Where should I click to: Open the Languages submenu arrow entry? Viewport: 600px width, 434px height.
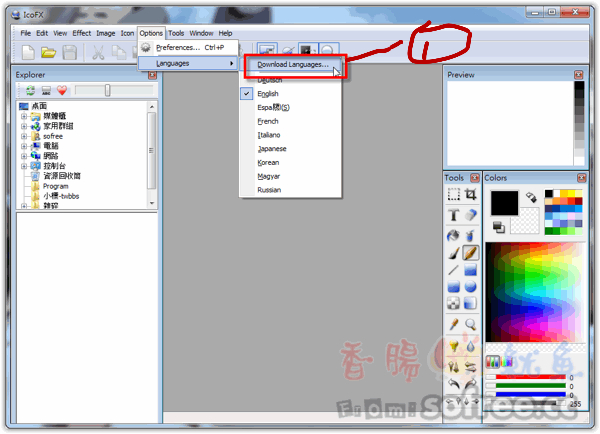[x=188, y=63]
